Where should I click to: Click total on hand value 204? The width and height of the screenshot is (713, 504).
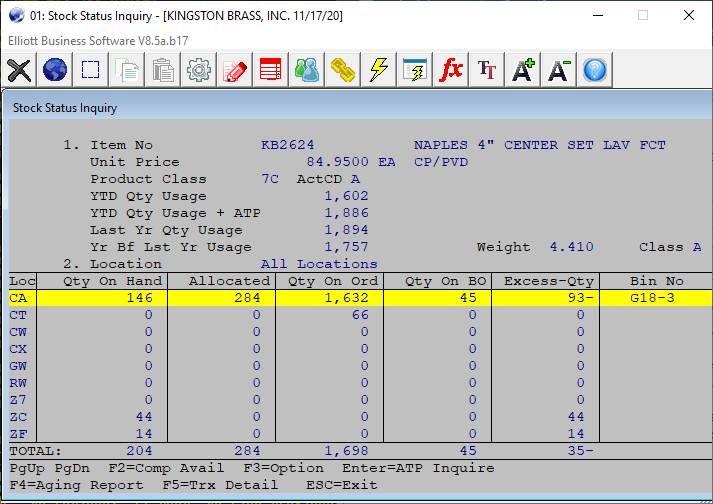[139, 451]
